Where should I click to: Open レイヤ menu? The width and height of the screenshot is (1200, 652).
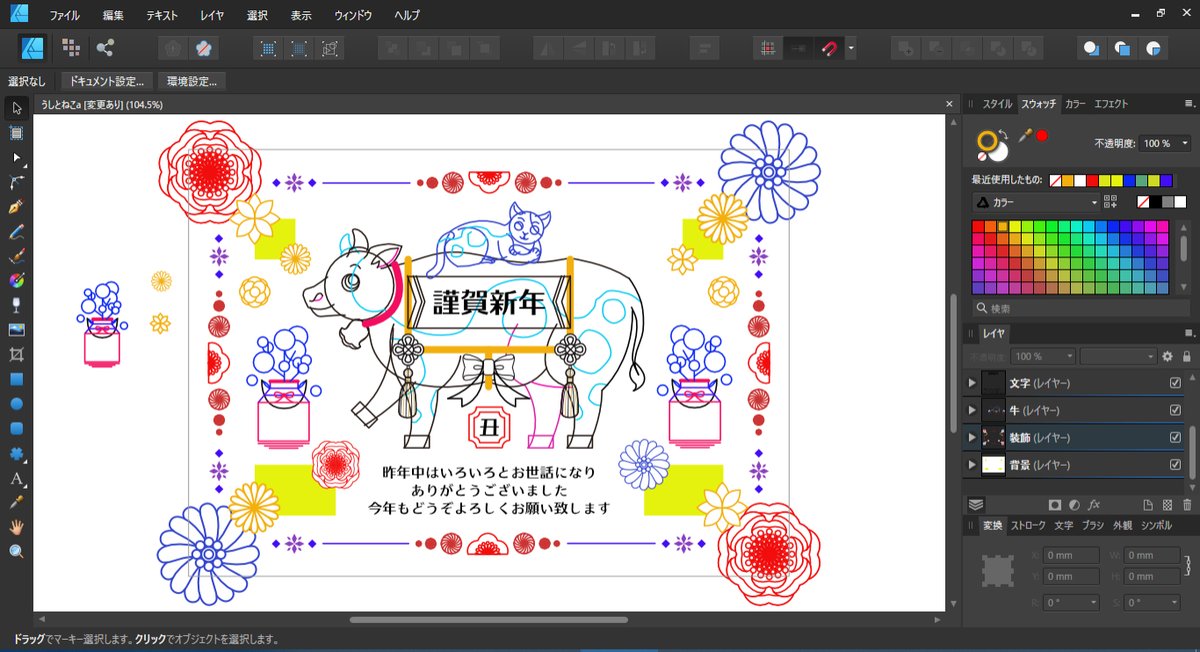tap(212, 15)
